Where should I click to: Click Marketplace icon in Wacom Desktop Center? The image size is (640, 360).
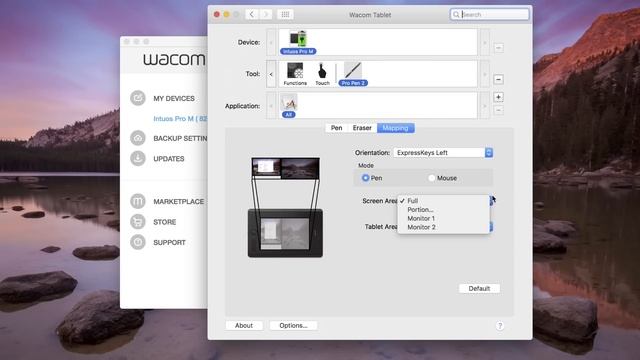tap(138, 201)
